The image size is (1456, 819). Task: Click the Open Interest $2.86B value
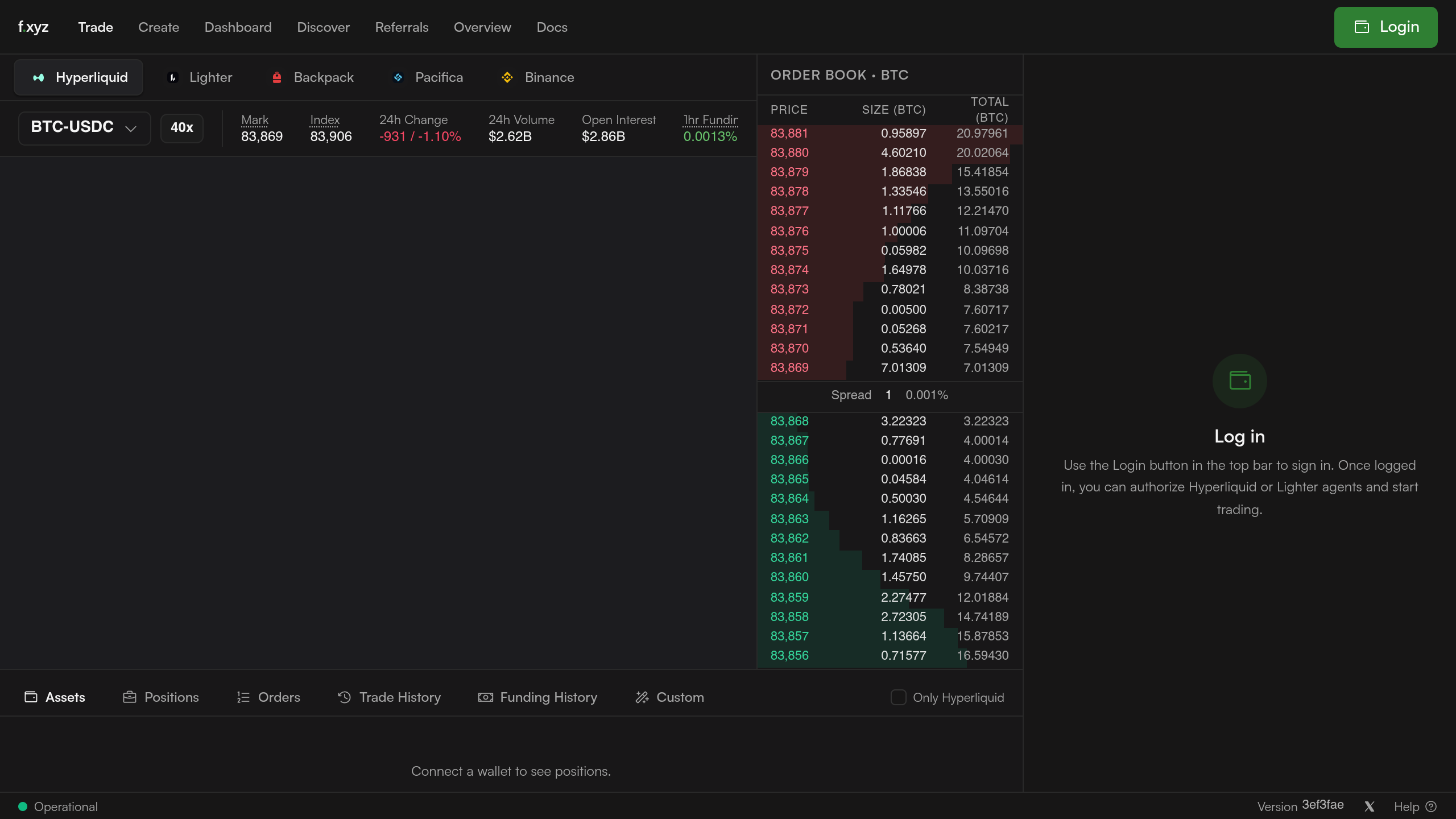pyautogui.click(x=603, y=136)
